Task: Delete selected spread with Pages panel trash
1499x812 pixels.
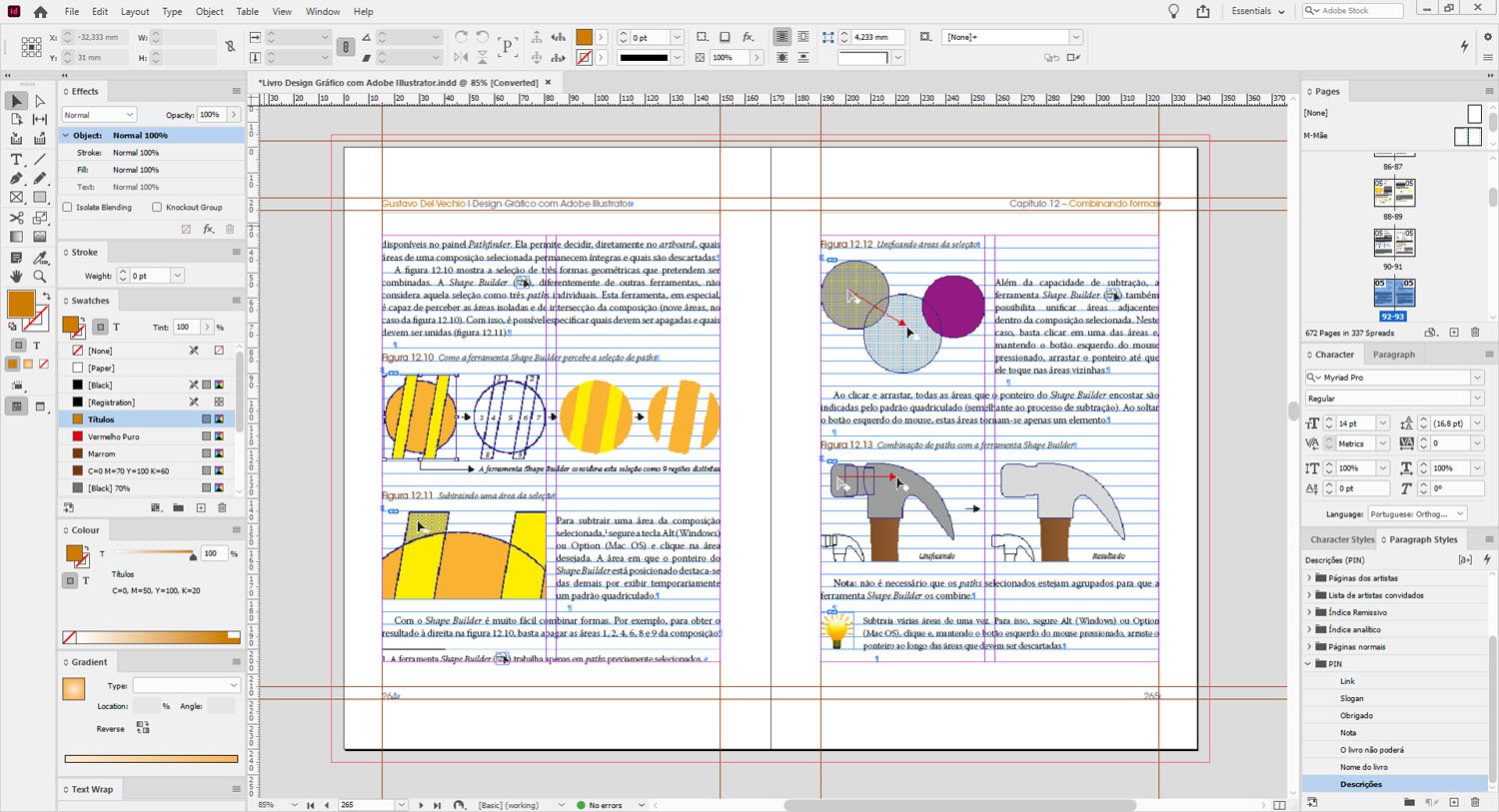Action: click(x=1475, y=333)
